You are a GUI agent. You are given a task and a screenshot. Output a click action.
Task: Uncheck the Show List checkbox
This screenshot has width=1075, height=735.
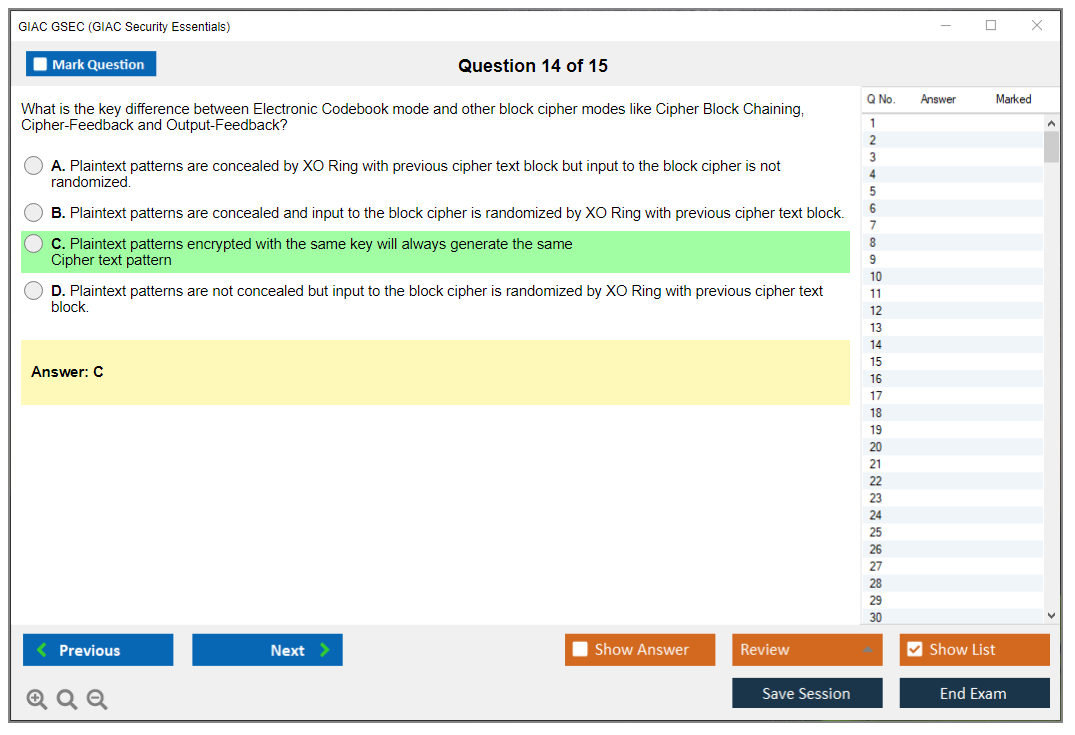(x=914, y=650)
